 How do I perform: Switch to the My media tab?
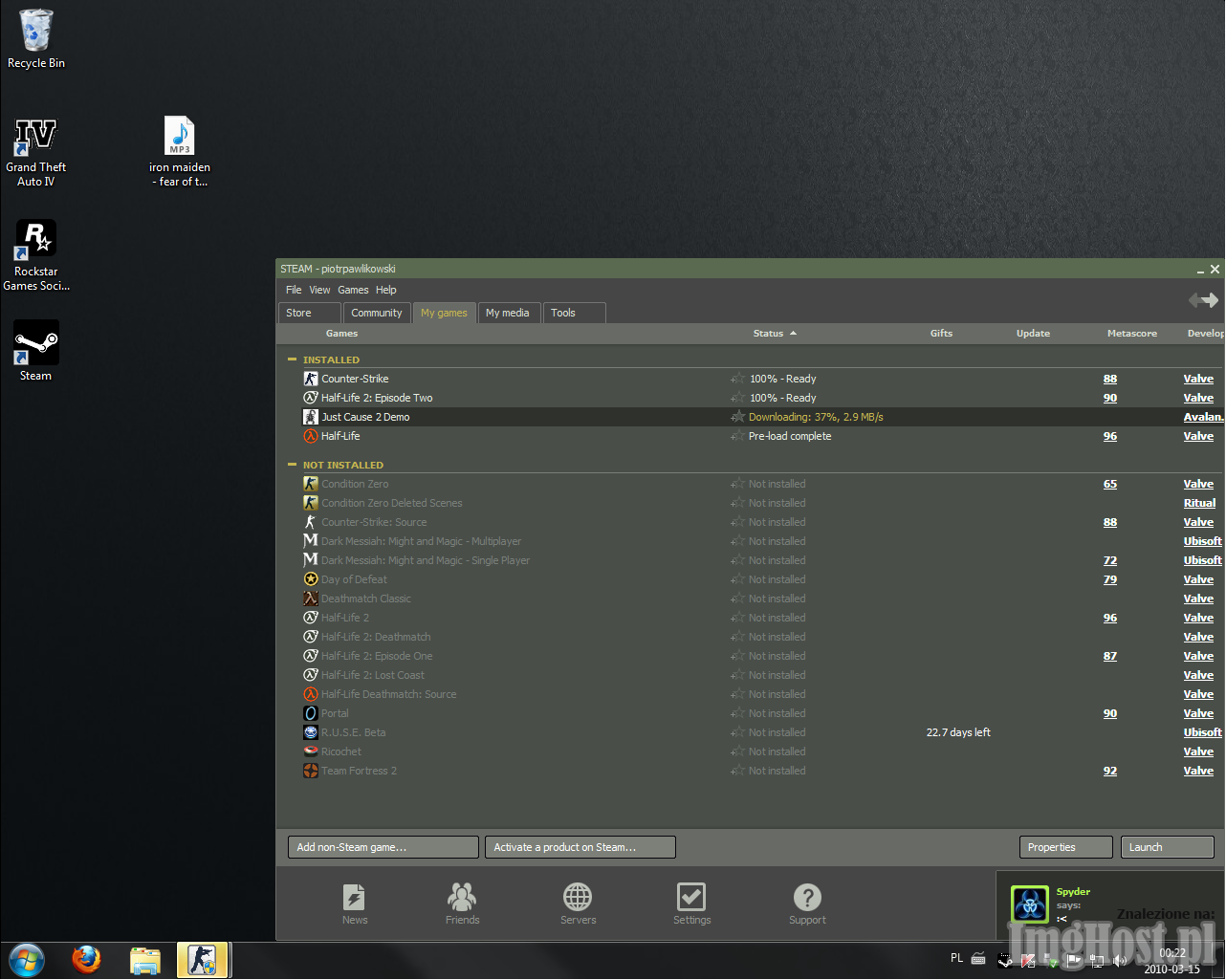508,313
